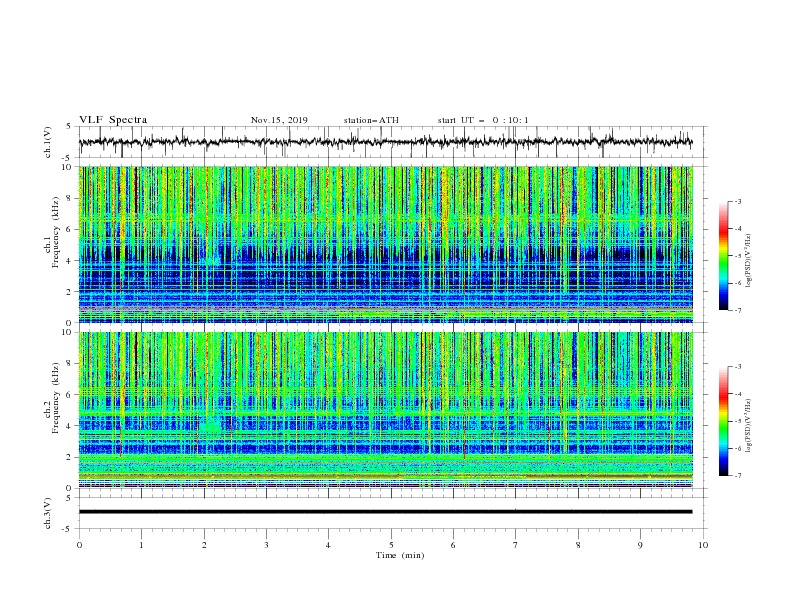The width and height of the screenshot is (792, 612).
Task: Click time axis tick label "2"
Action: coord(204,545)
